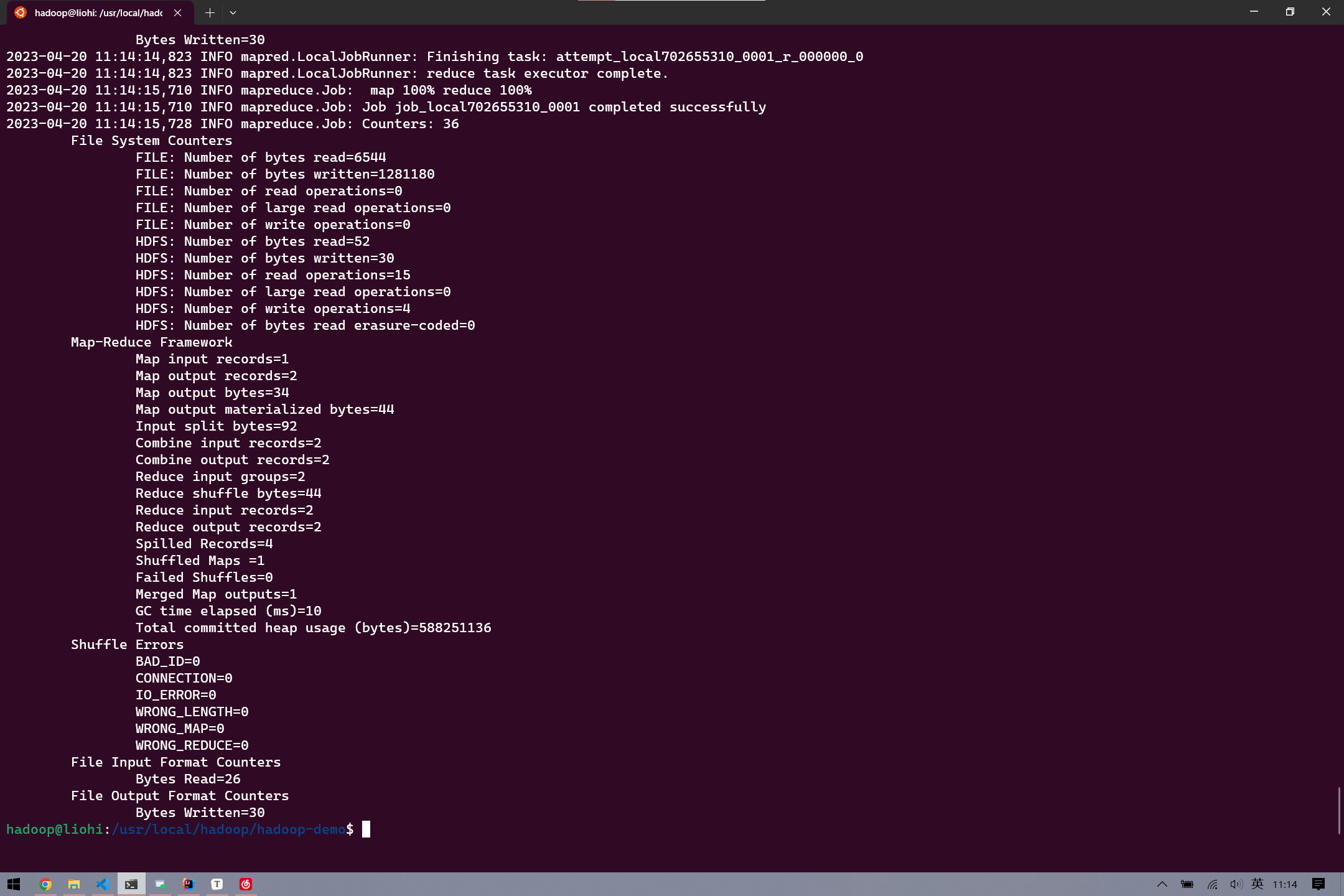Open the notification action center

pos(1318,884)
